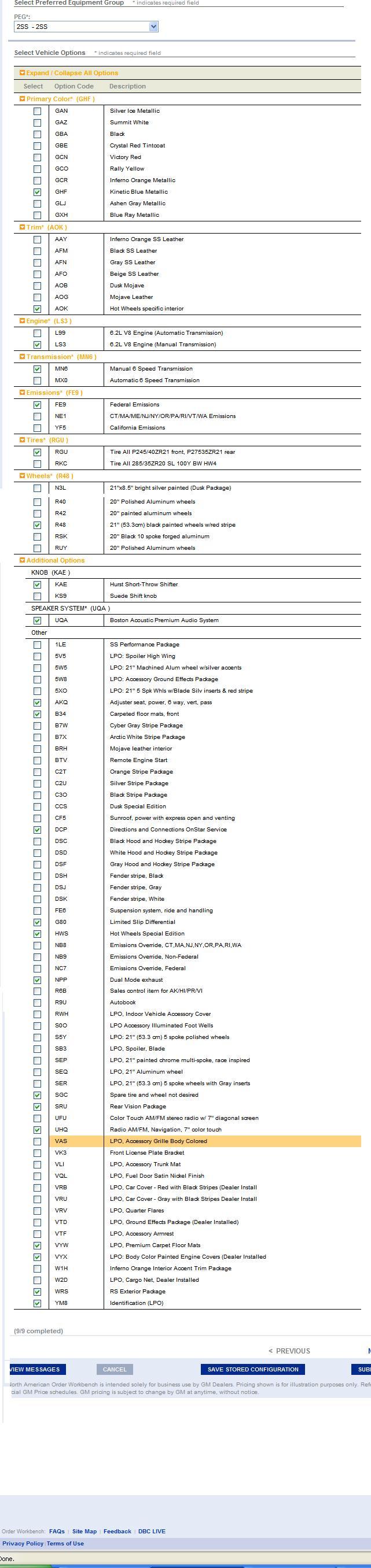371x1568 pixels.
Task: Click the Cancel button
Action: 115,1370
